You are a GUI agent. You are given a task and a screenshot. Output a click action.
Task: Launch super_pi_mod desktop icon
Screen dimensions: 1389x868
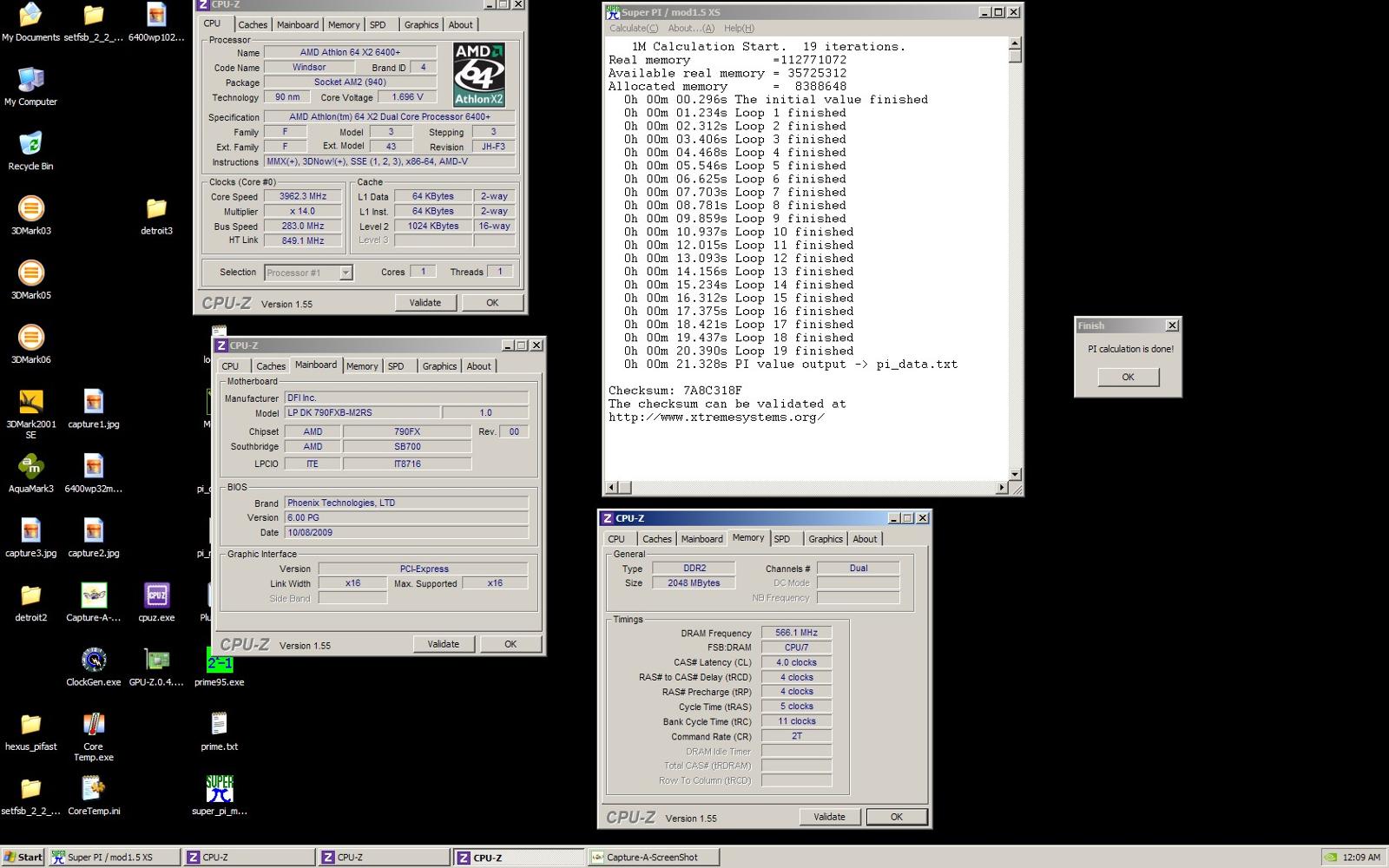(220, 794)
